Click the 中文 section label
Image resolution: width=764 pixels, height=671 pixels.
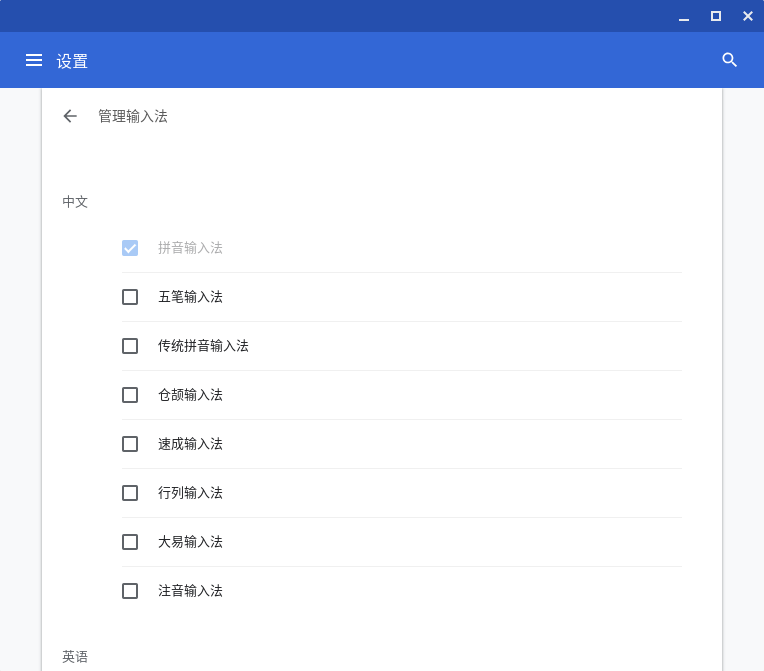75,202
